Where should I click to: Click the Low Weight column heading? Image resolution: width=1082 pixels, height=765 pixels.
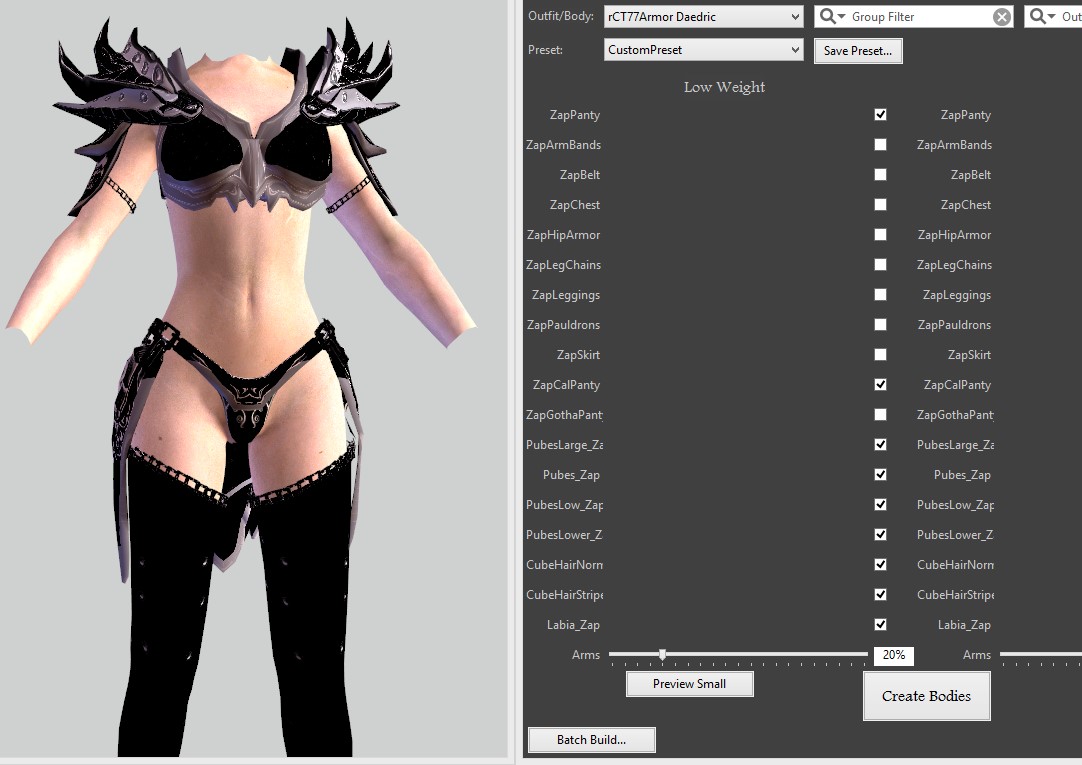click(x=725, y=87)
